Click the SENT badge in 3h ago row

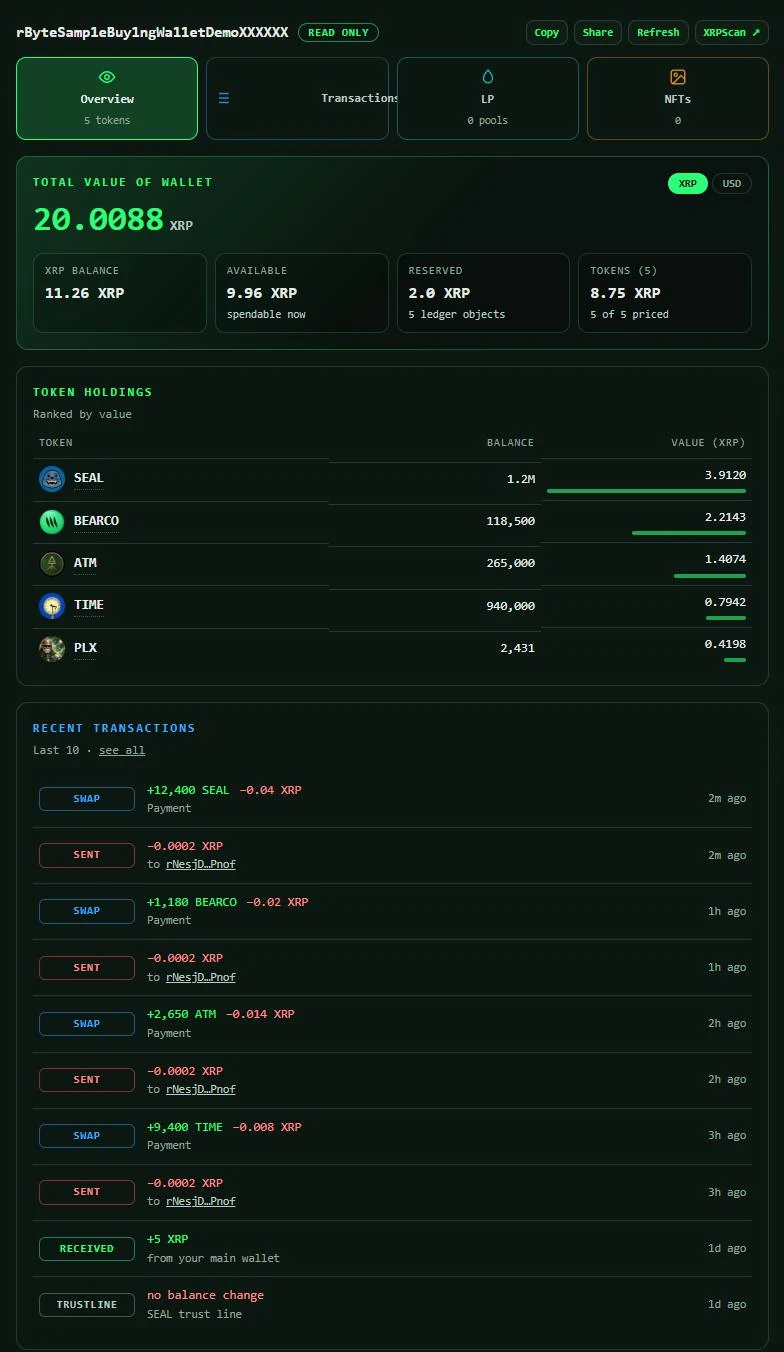(87, 1192)
